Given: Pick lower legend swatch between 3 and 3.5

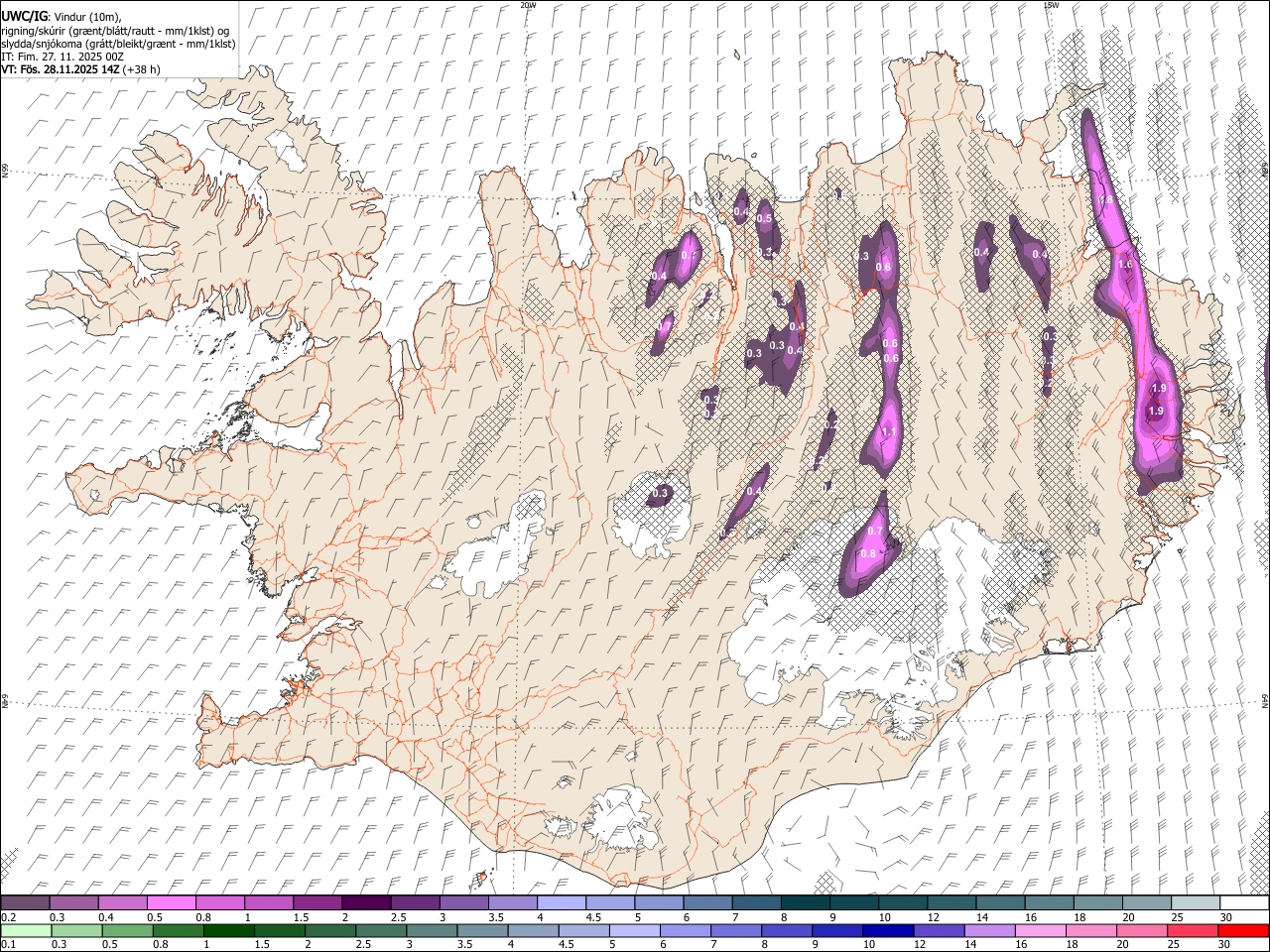Looking at the screenshot, I should click(432, 931).
